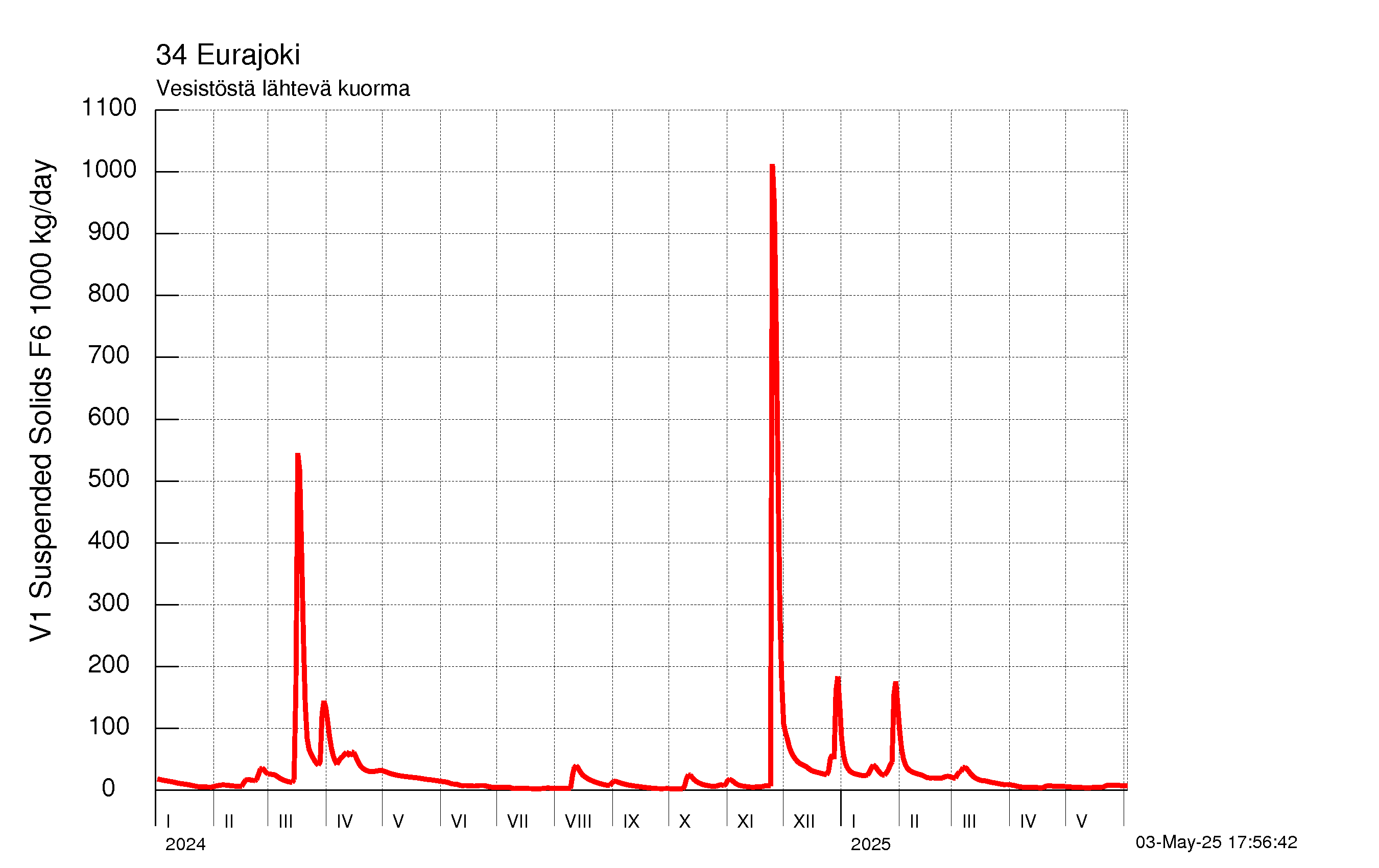Select the y-axis value "0"
Viewport: 1379px width, 868px height.
109,788
